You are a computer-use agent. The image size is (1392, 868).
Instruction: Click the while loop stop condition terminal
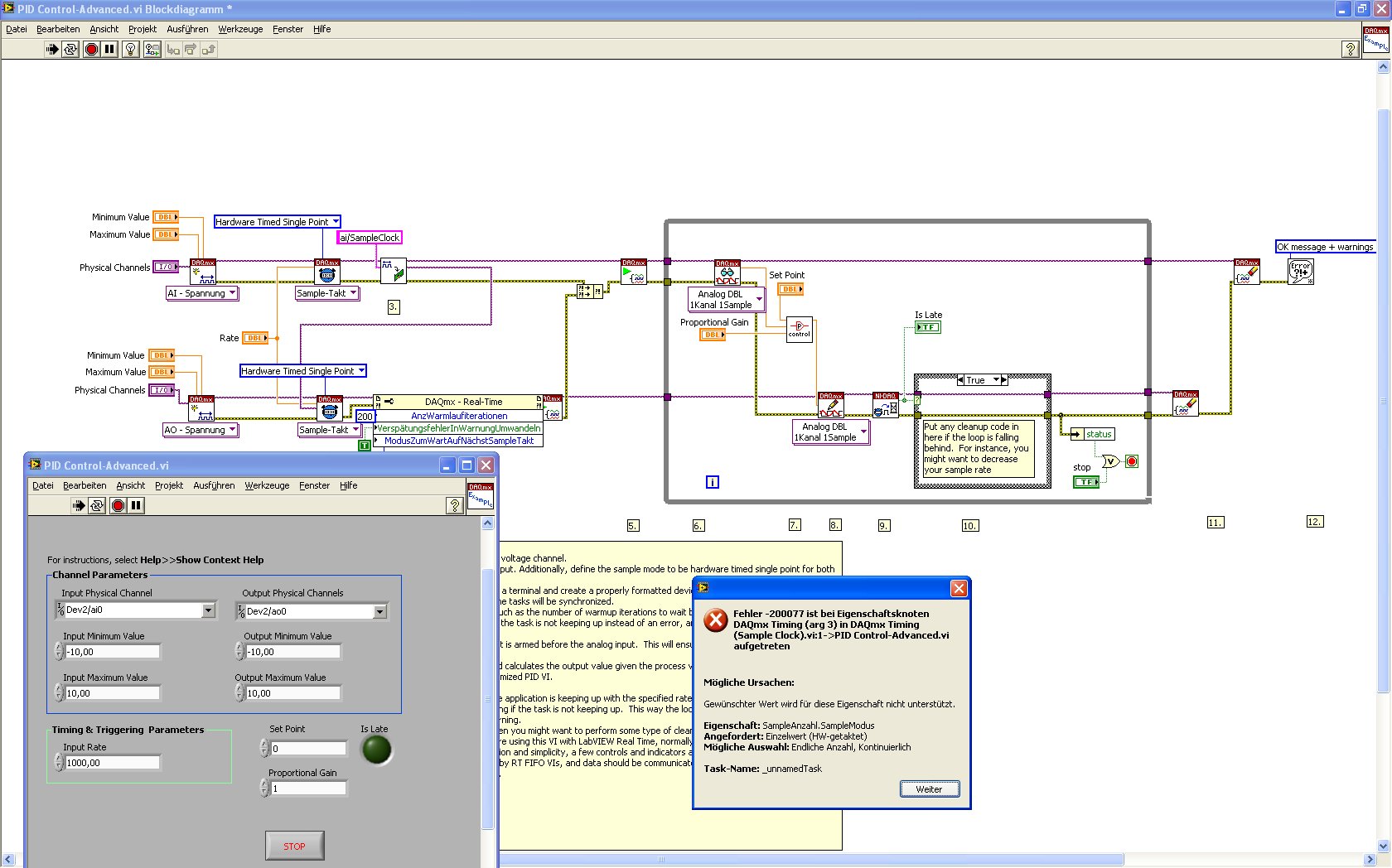pos(1132,461)
